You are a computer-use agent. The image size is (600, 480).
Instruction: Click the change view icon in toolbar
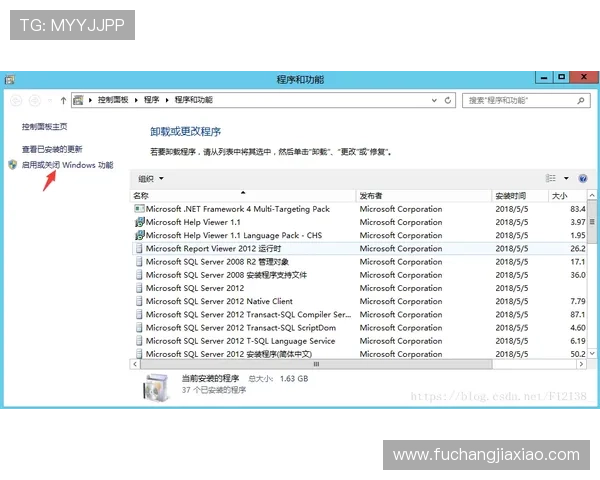click(551, 178)
